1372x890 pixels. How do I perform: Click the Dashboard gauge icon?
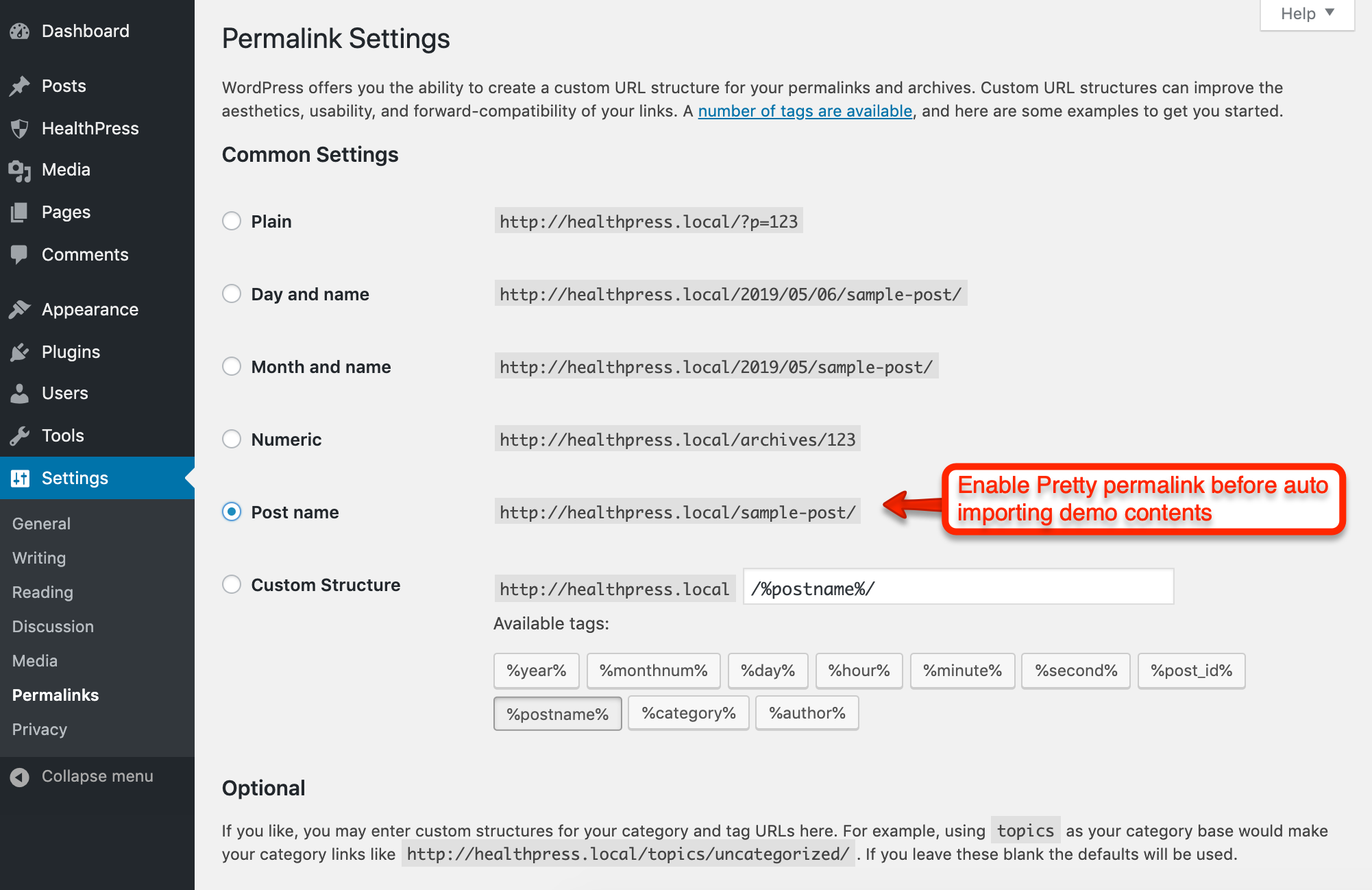(20, 32)
